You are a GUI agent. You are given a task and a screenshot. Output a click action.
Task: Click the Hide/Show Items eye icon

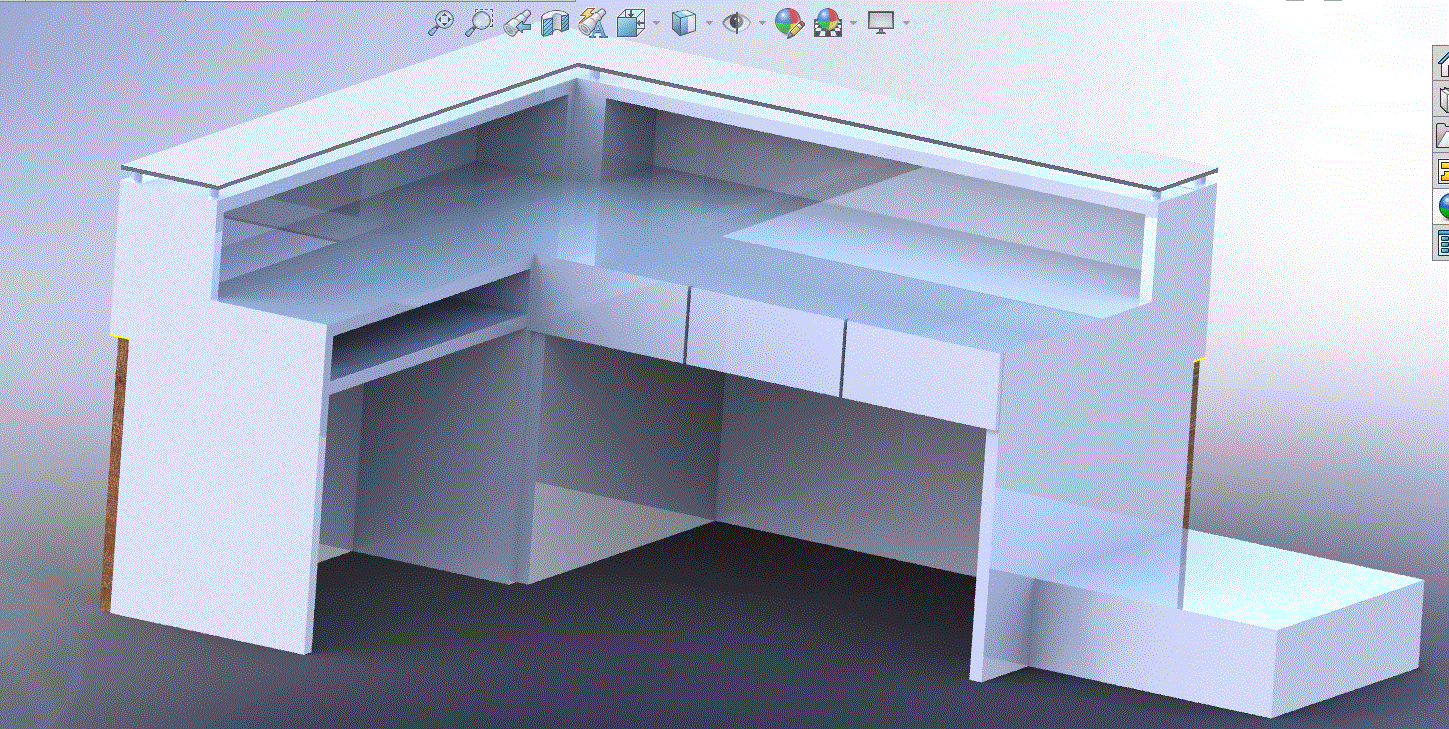click(x=737, y=22)
